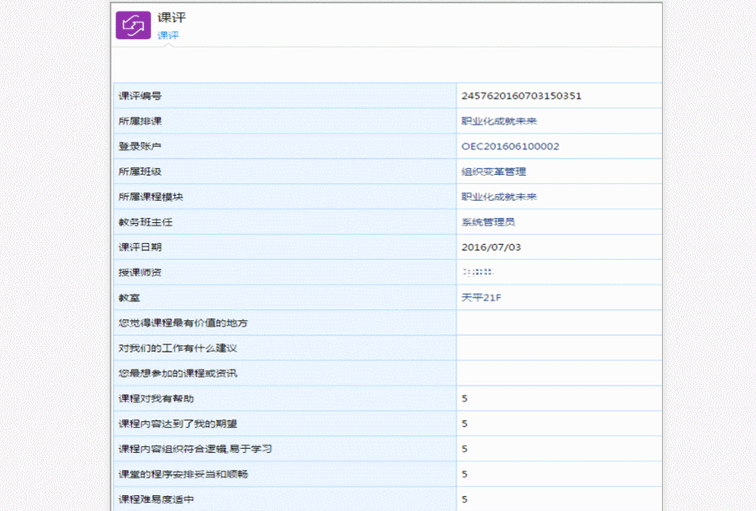The image size is (756, 511).
Task: Click the score 5 for 课程内容达到了我的期望
Action: click(465, 424)
